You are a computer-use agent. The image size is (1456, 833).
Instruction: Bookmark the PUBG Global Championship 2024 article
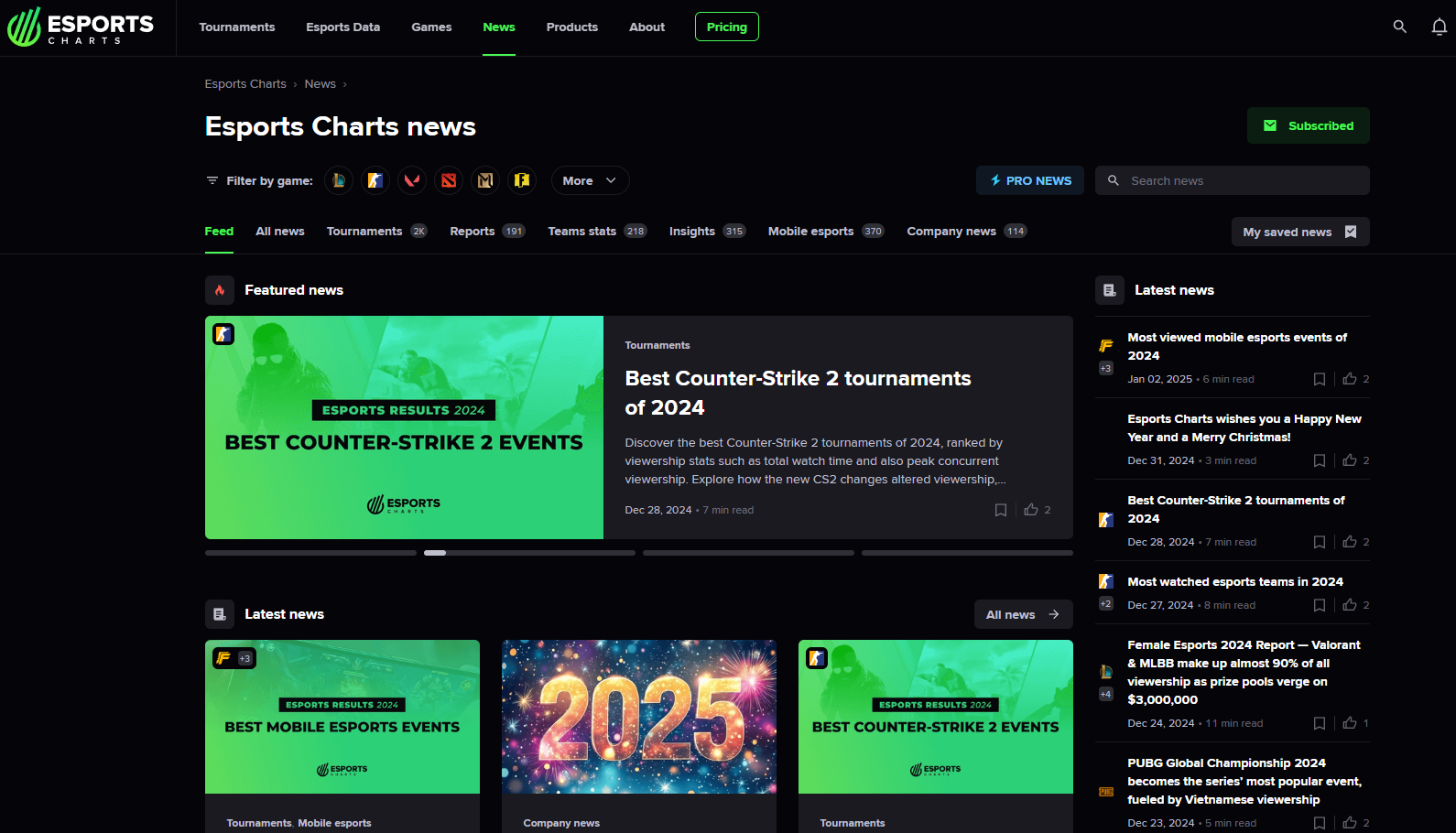(x=1320, y=823)
